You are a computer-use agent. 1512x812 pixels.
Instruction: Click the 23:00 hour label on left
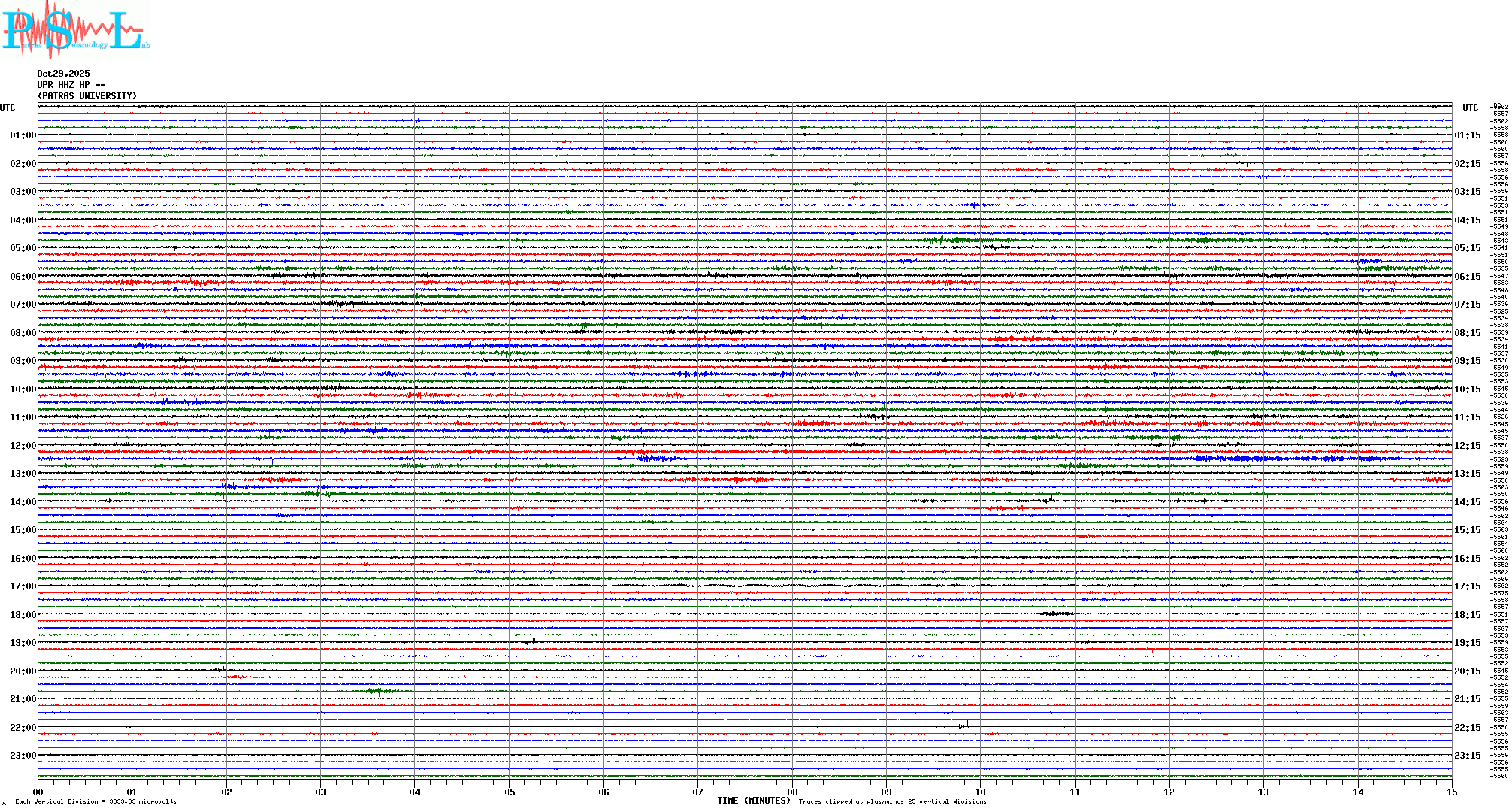coord(23,756)
